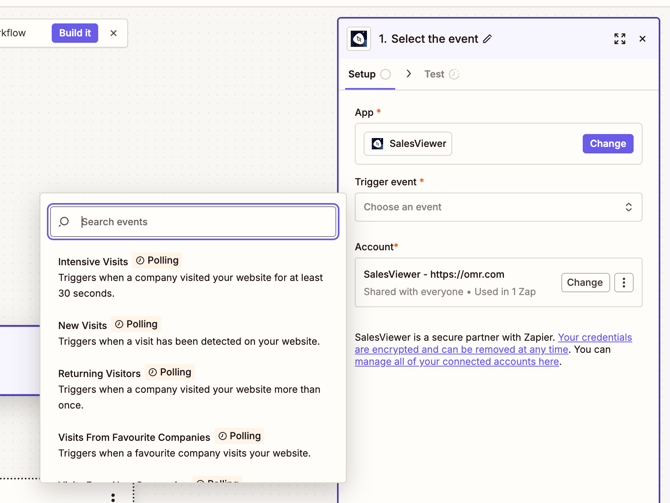Open the Choose an event dropdown
The height and width of the screenshot is (503, 670).
click(x=498, y=207)
